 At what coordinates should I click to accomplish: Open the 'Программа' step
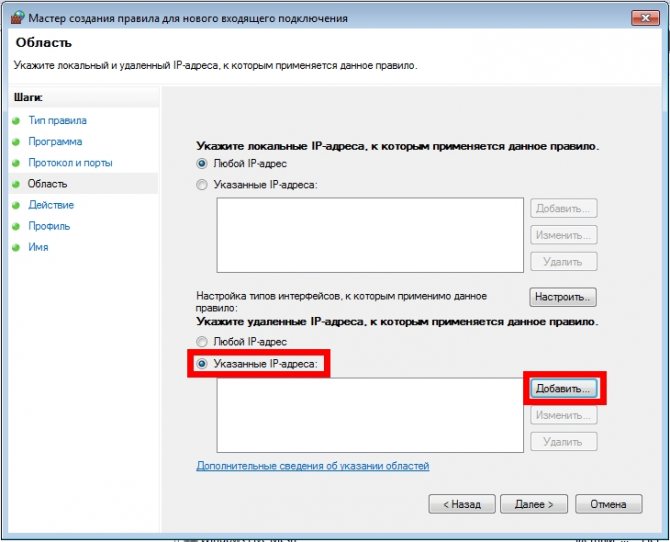point(55,142)
